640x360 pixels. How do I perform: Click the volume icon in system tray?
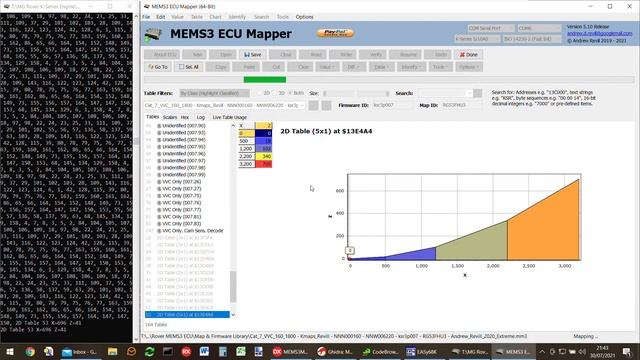[x=582, y=351]
